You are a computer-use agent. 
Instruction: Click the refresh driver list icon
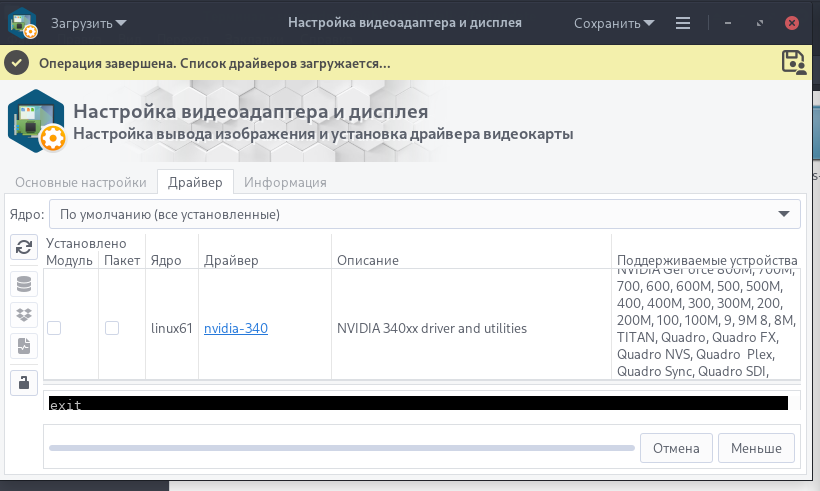pos(24,247)
